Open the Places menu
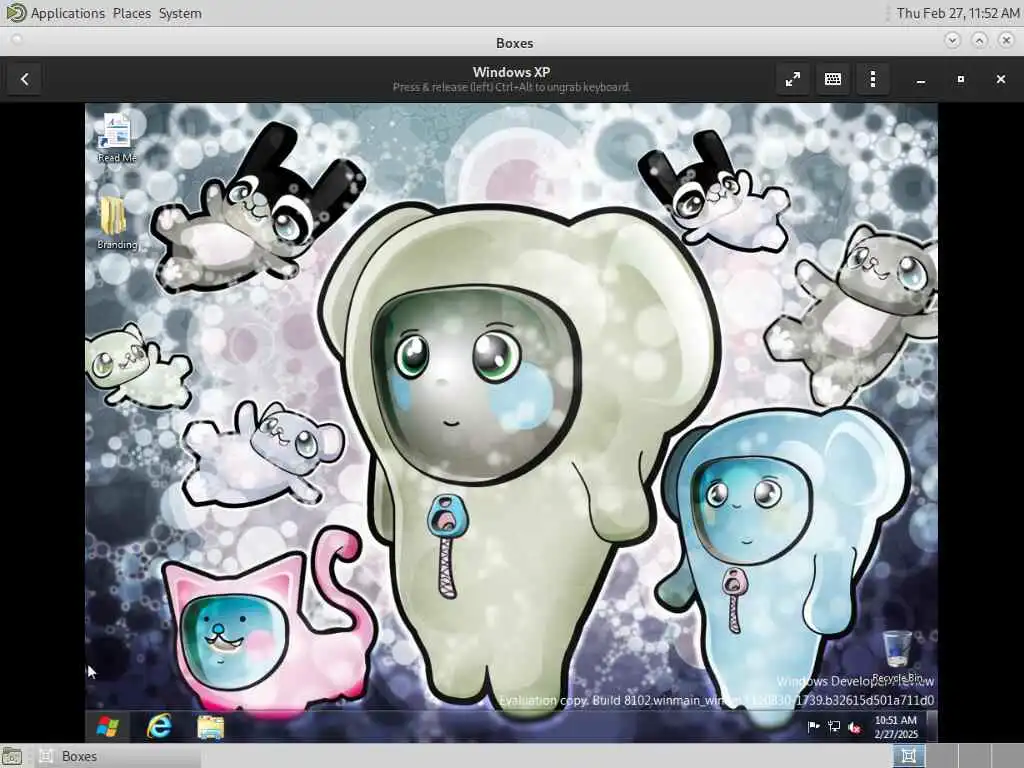1024x768 pixels. 131,13
